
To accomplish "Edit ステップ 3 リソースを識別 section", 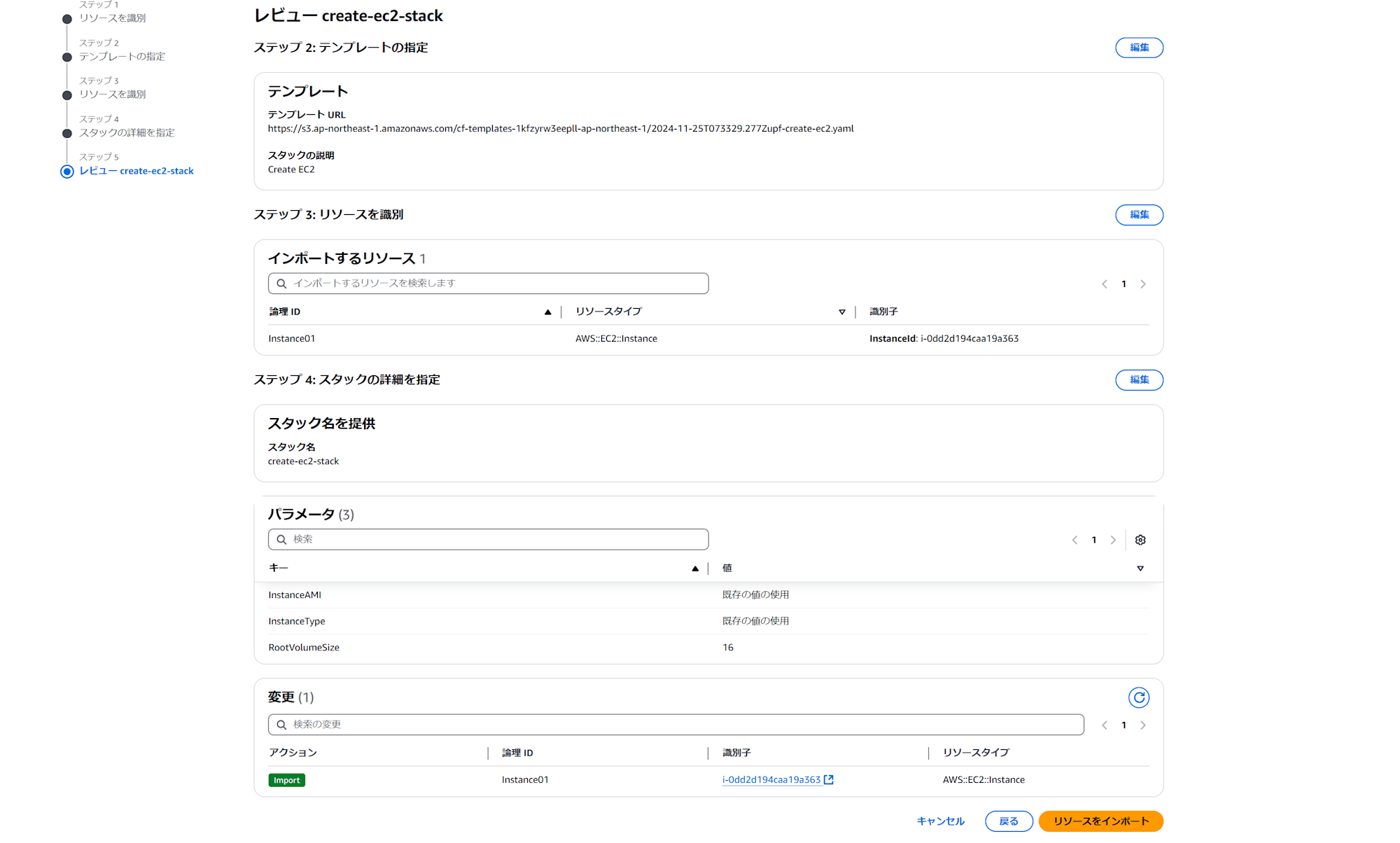I will pyautogui.click(x=1139, y=215).
